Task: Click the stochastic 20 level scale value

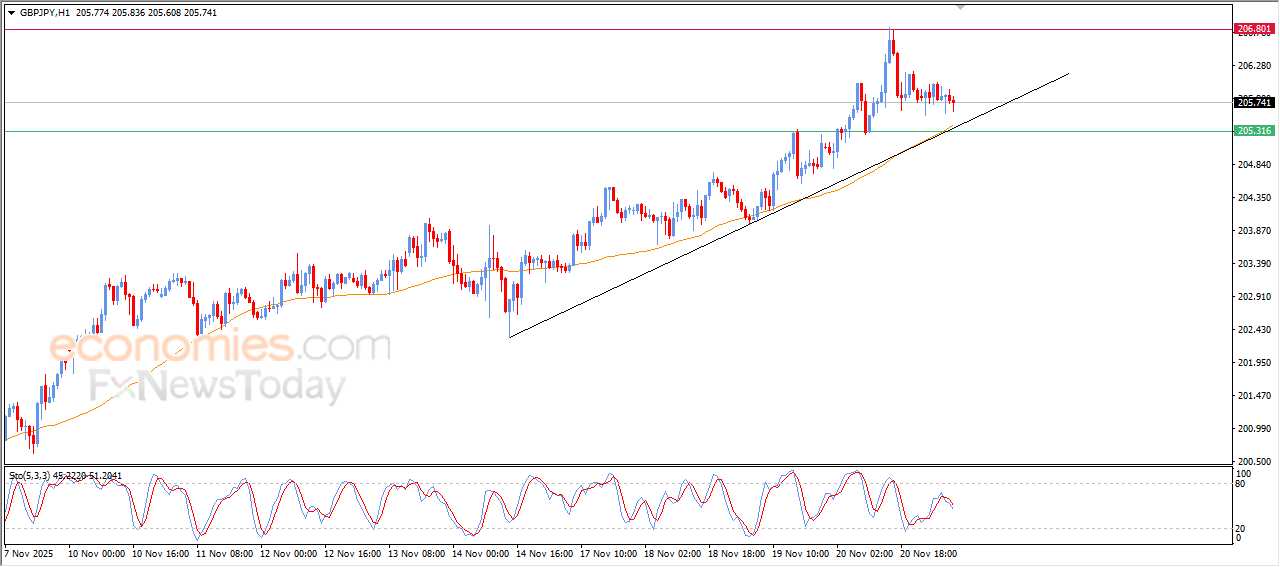Action: 1242,527
